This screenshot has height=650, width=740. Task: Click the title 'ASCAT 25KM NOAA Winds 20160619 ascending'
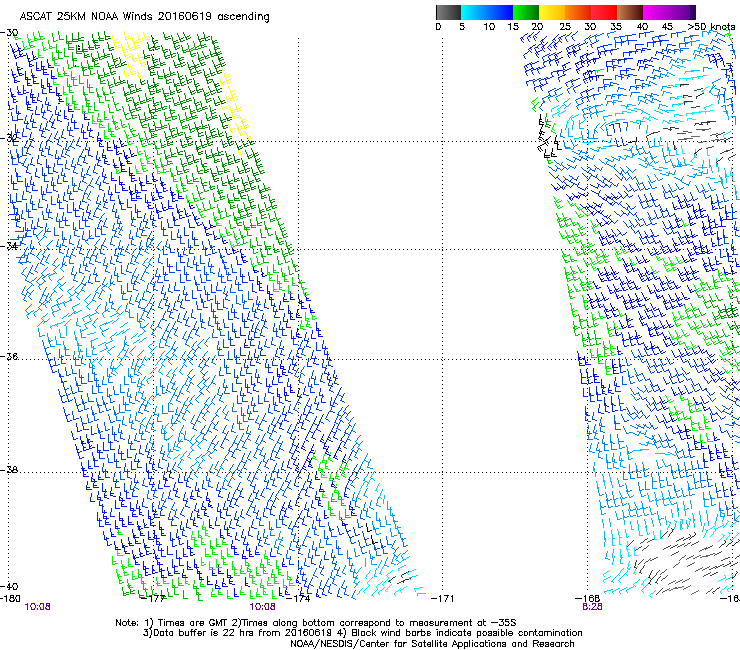[144, 17]
